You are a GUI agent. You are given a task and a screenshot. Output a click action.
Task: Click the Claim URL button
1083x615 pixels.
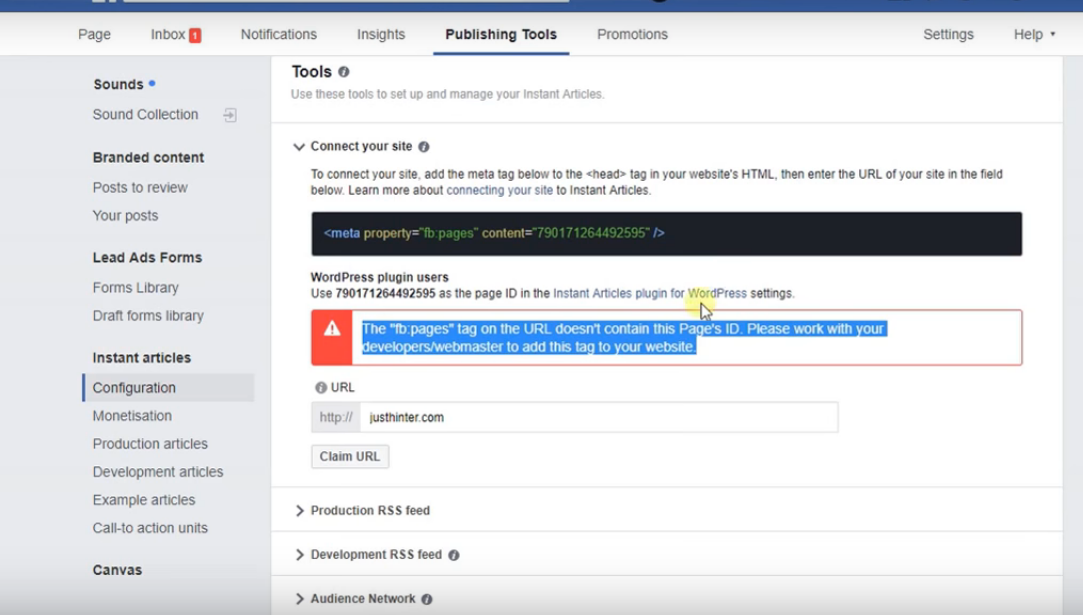click(x=349, y=456)
